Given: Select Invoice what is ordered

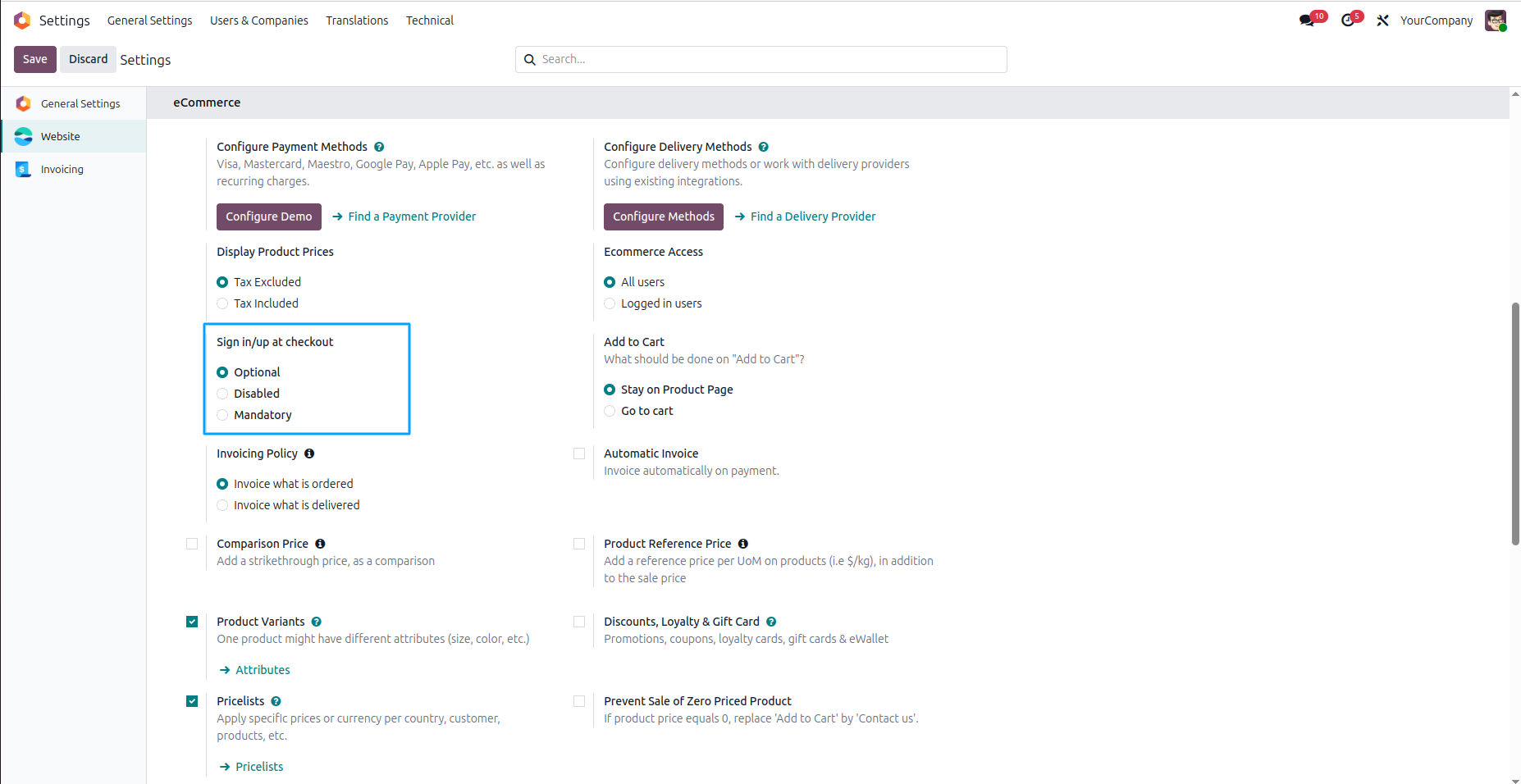Looking at the screenshot, I should [222, 484].
